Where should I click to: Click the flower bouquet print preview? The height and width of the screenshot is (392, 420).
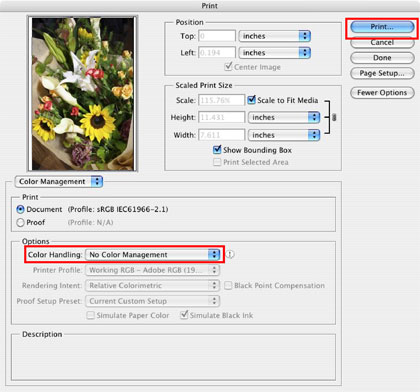click(x=82, y=94)
